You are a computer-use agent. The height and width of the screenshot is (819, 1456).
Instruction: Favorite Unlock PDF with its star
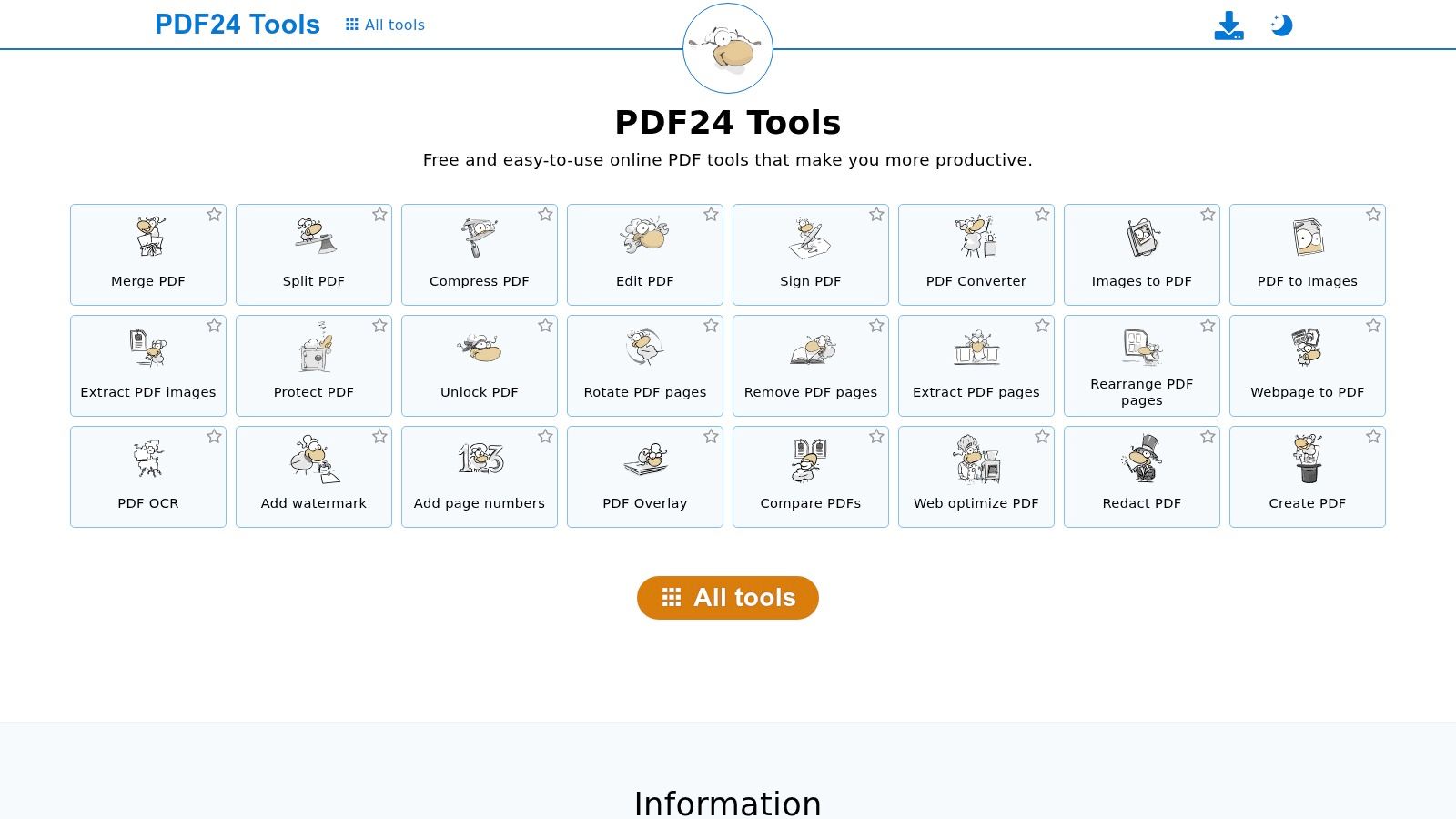(545, 326)
